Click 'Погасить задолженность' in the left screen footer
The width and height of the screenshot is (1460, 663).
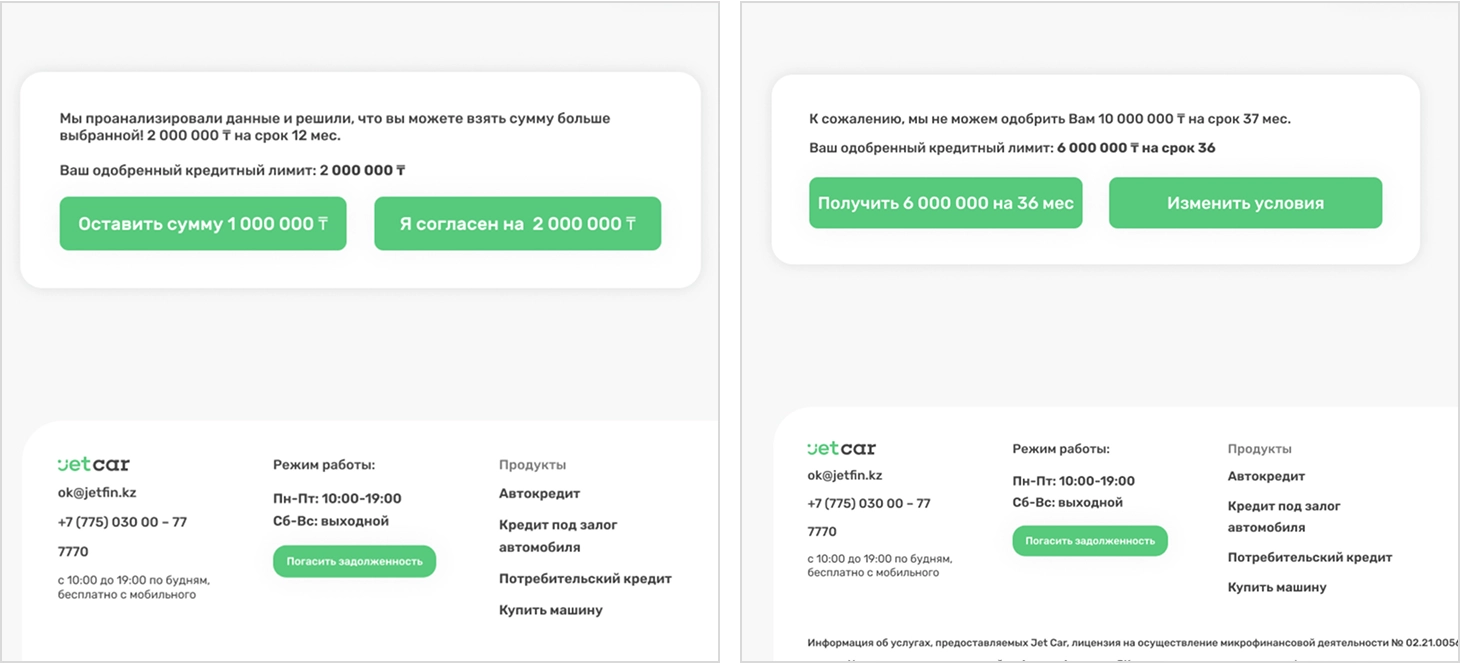[x=354, y=561]
